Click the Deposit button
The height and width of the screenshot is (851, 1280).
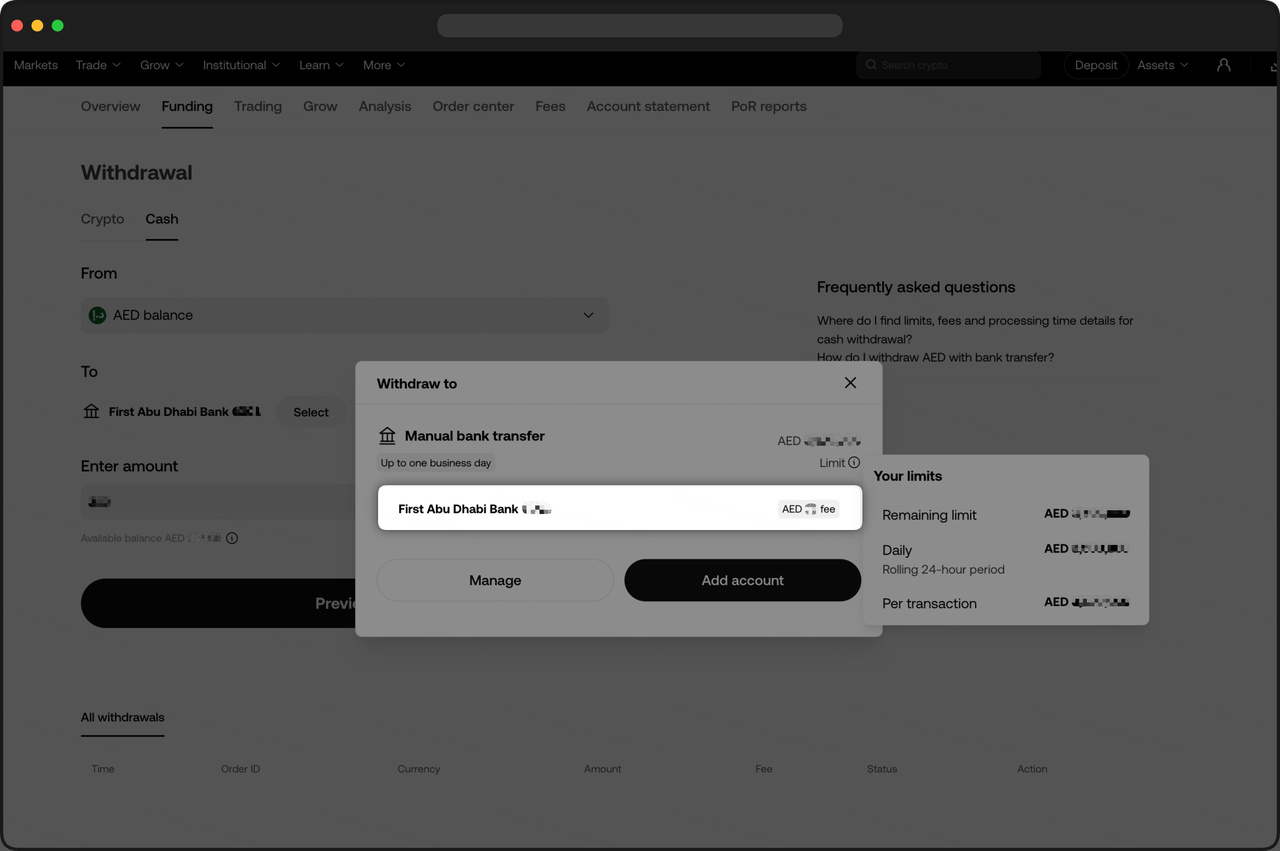(1096, 65)
